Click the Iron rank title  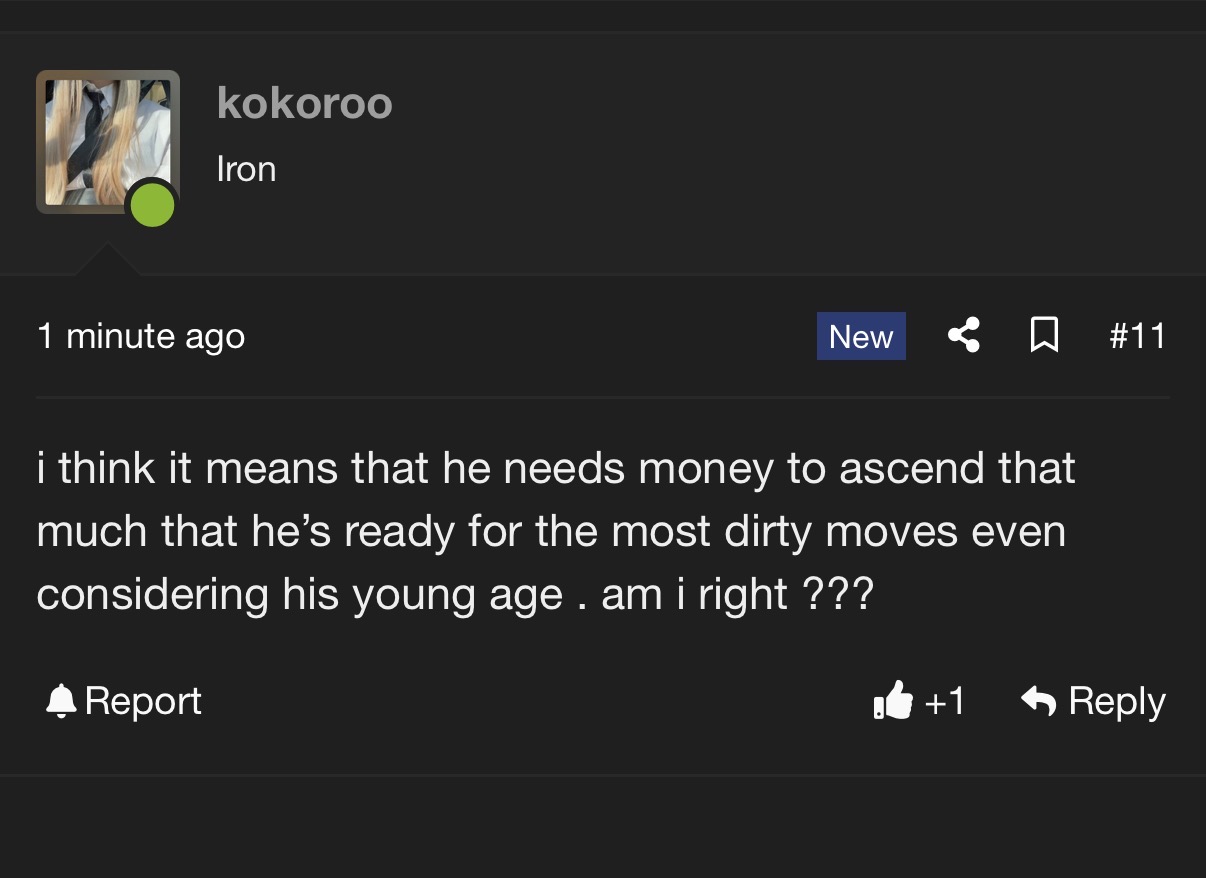pyautogui.click(x=246, y=169)
